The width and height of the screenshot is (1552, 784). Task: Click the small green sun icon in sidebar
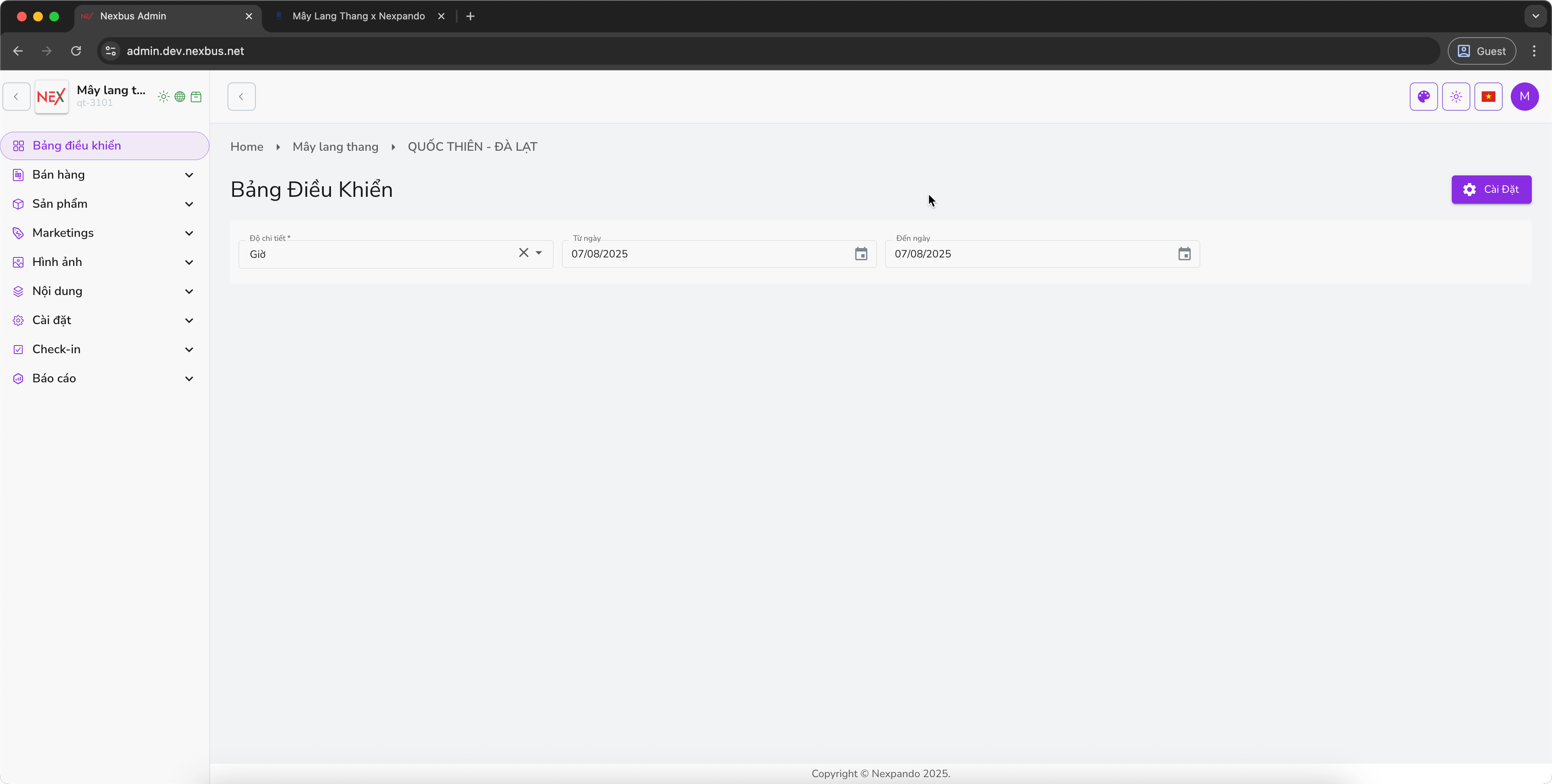point(163,97)
